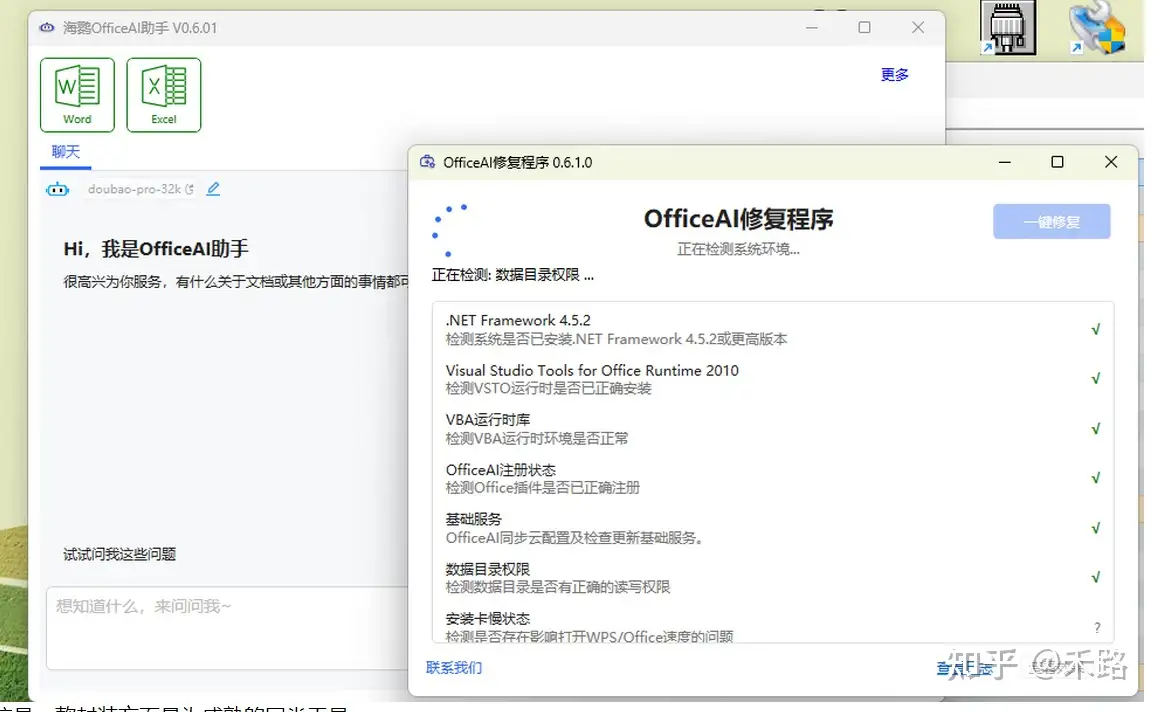1157x712 pixels.
Task: Click the checkmark status for OfficeAI注册状态
Action: point(1096,478)
